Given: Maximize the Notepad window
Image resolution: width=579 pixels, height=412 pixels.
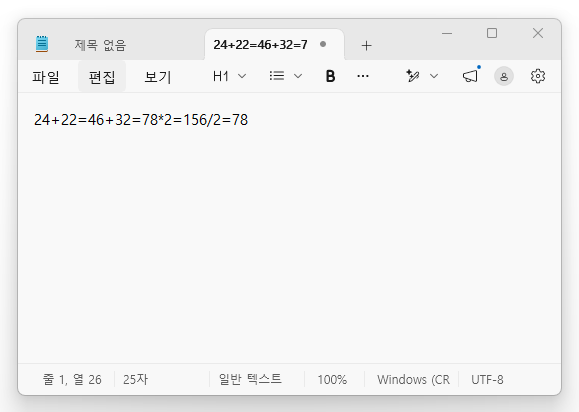Looking at the screenshot, I should pyautogui.click(x=492, y=33).
